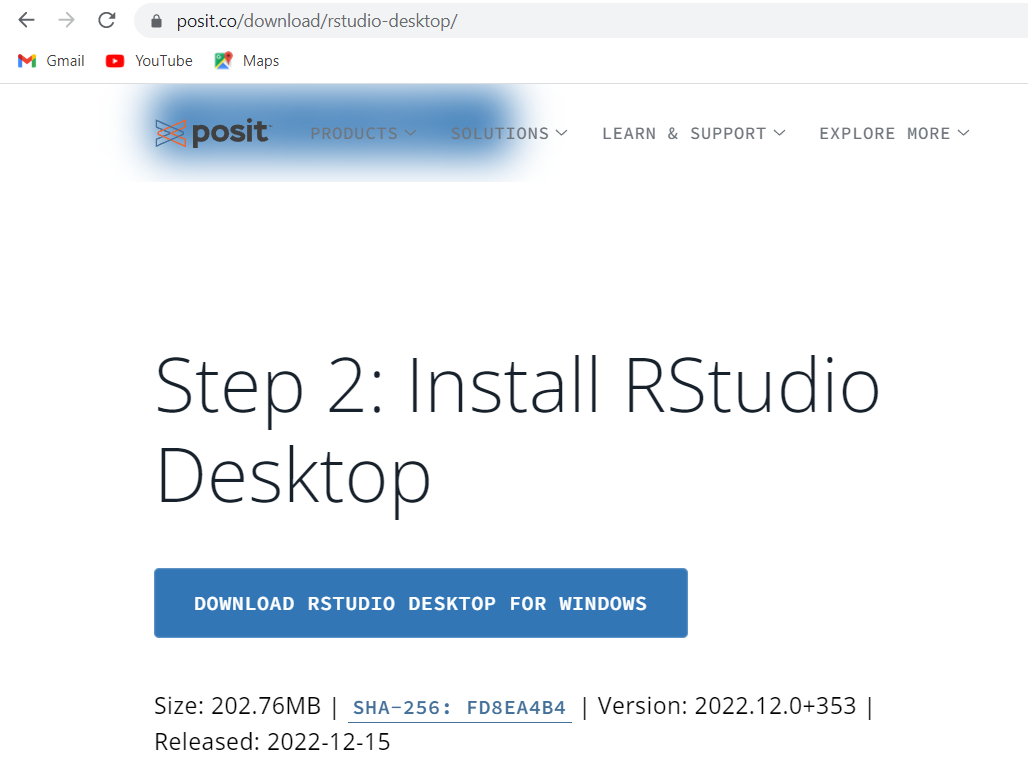Screen dimensions: 1028x780
Task: Click DOWNLOAD RSTUDIO DESKTOP FOR WINDOWS
Action: [x=420, y=603]
